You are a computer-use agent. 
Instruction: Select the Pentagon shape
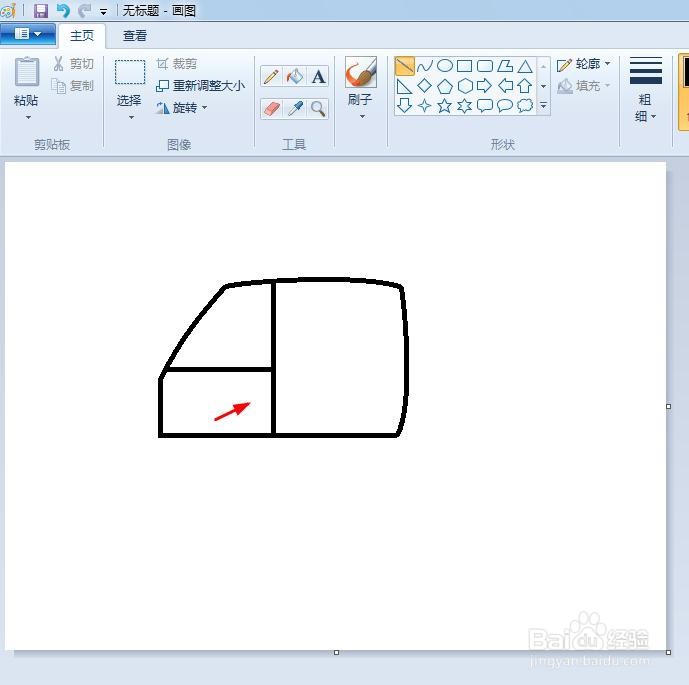(x=445, y=86)
